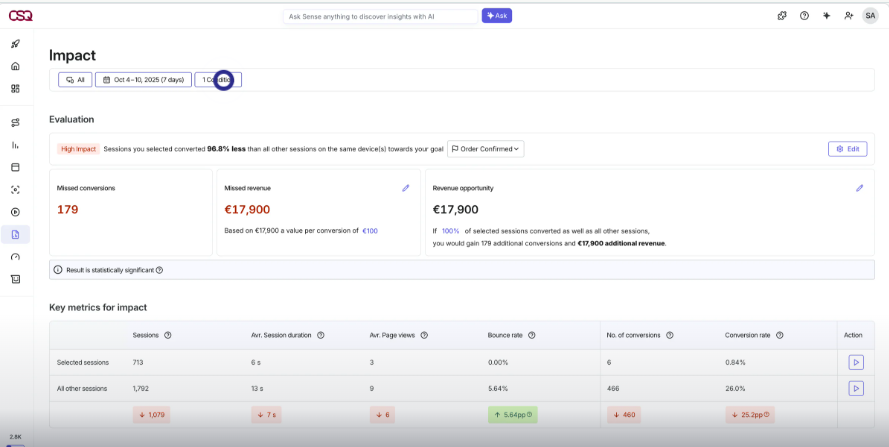This screenshot has width=889, height=447.
Task: Open the bottom tray icon in sidebar
Action: [15, 279]
